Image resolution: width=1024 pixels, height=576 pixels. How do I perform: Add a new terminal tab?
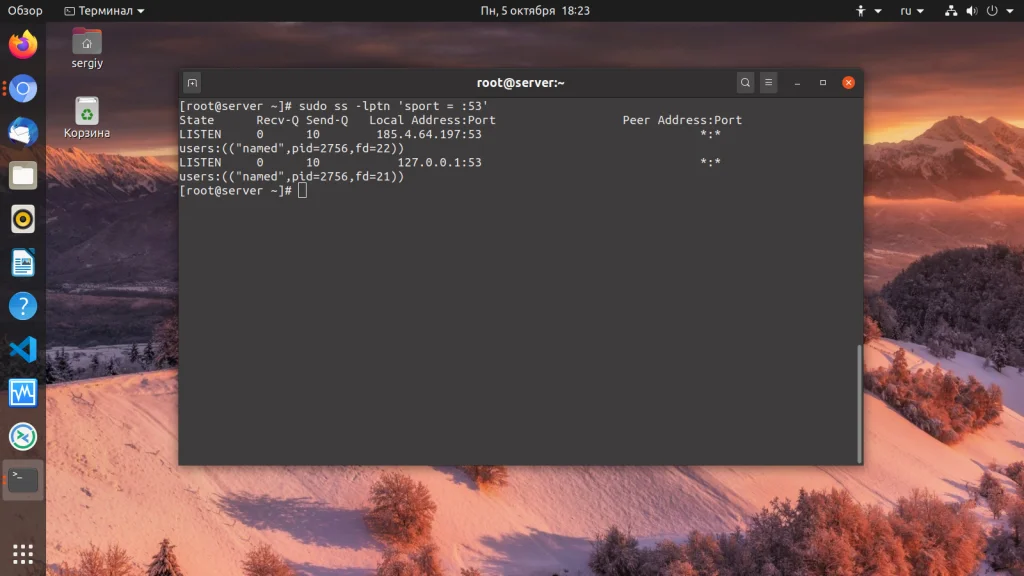192,83
